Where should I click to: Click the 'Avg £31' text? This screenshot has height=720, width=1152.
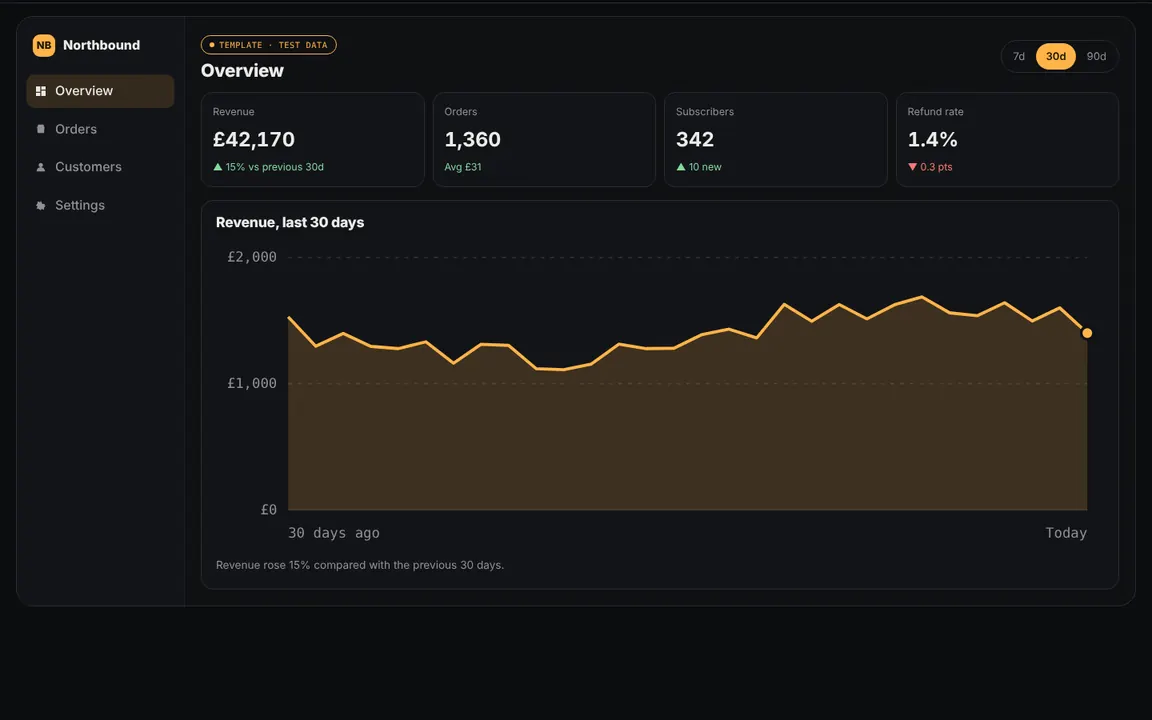point(463,167)
